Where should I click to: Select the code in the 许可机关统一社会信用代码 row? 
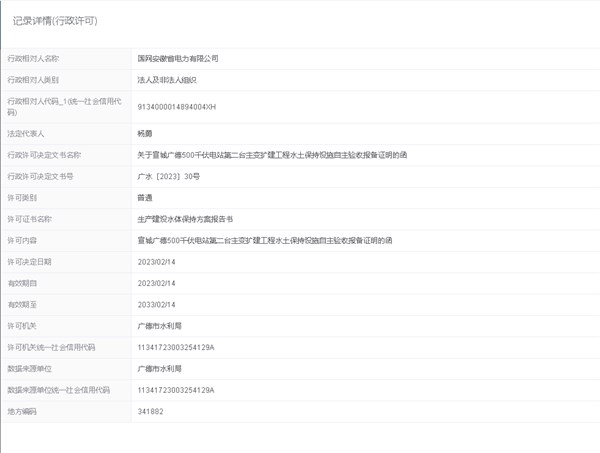click(x=176, y=347)
